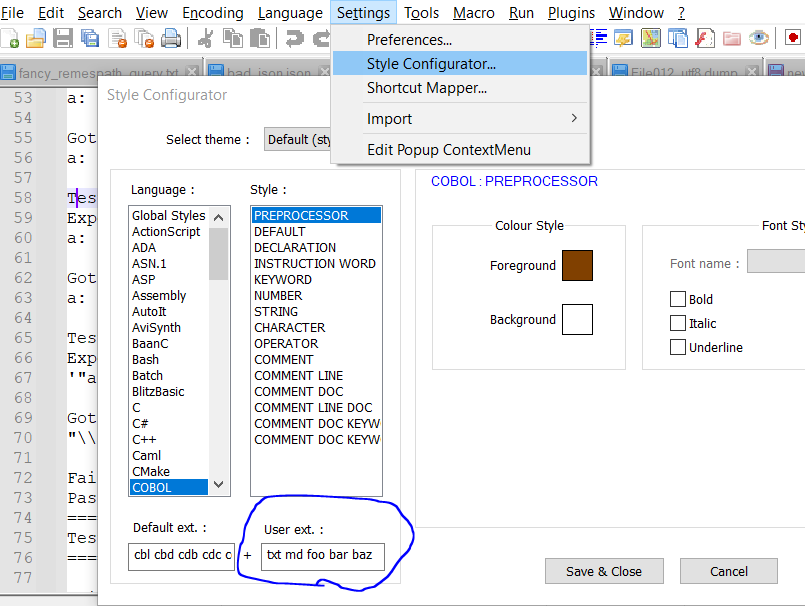Expand the Import submenu
The image size is (805, 606).
(460, 119)
